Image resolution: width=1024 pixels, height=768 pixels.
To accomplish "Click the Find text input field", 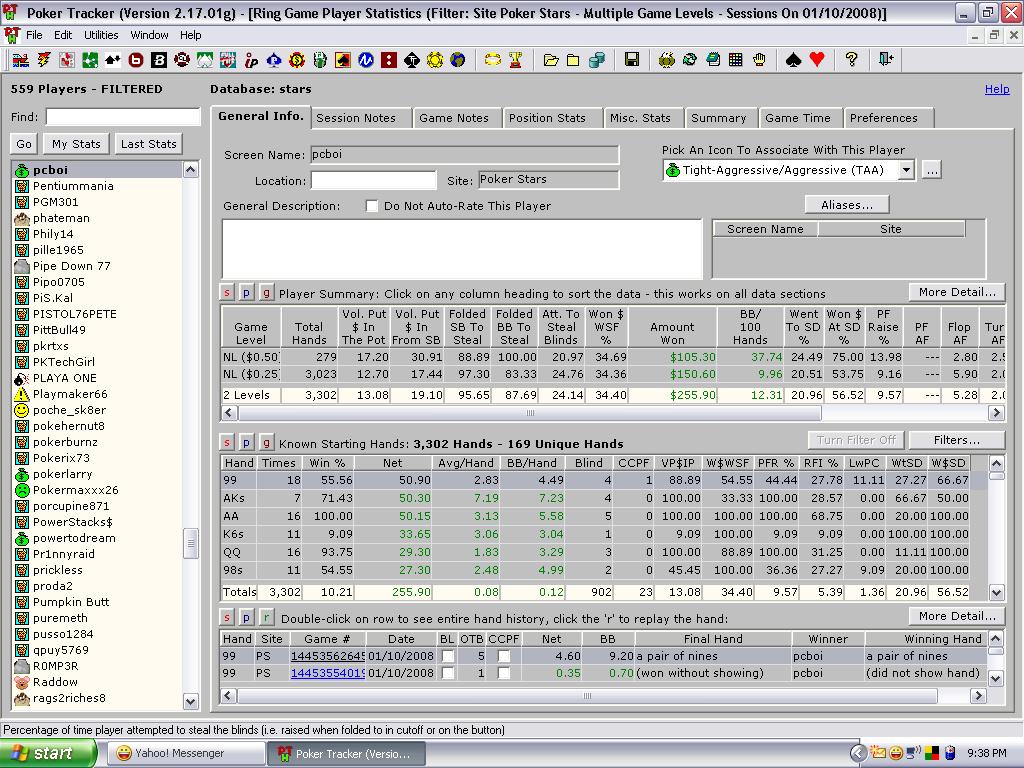I will coord(123,117).
